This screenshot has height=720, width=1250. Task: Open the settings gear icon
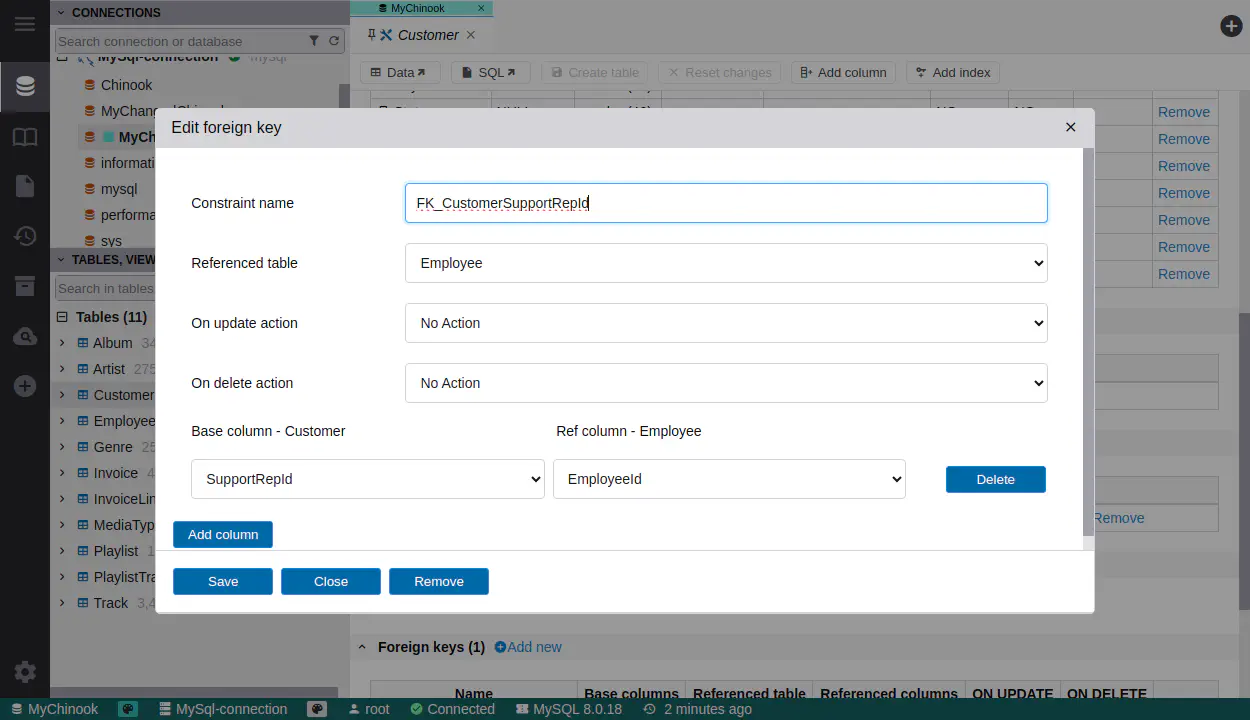pos(25,672)
